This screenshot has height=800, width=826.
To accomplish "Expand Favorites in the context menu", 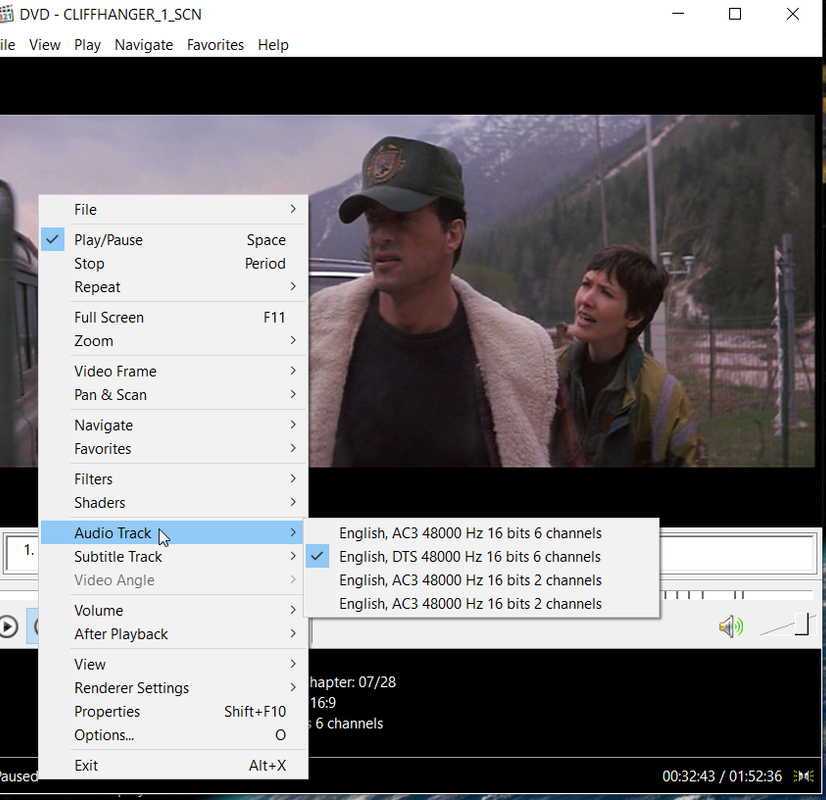I will pyautogui.click(x=173, y=449).
